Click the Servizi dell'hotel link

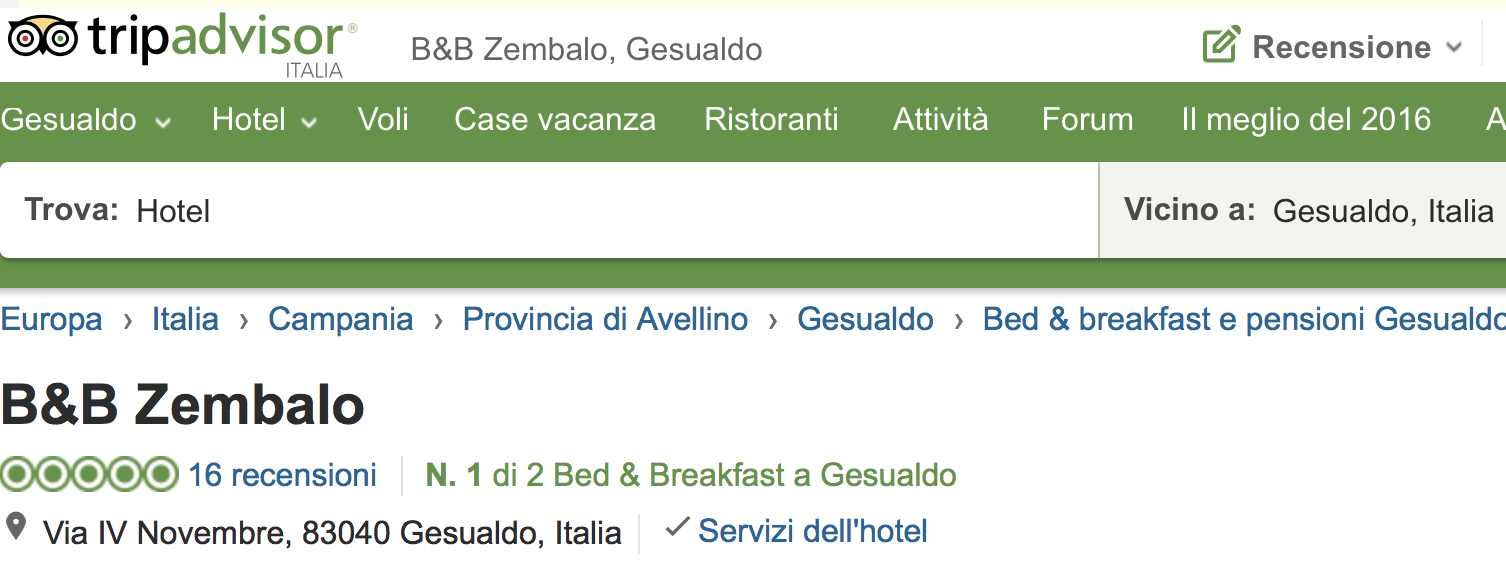(x=812, y=531)
